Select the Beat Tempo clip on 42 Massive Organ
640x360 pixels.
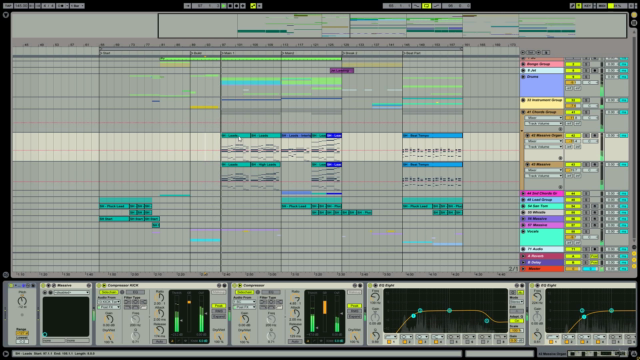(432, 136)
